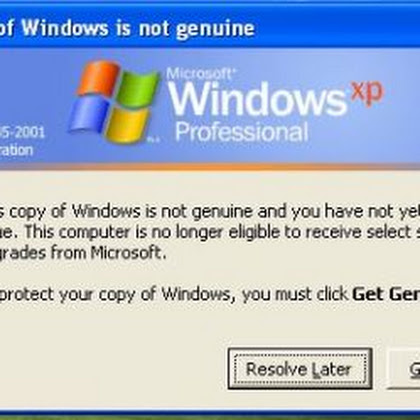Click the large Windows wordmark in banner

click(257, 99)
